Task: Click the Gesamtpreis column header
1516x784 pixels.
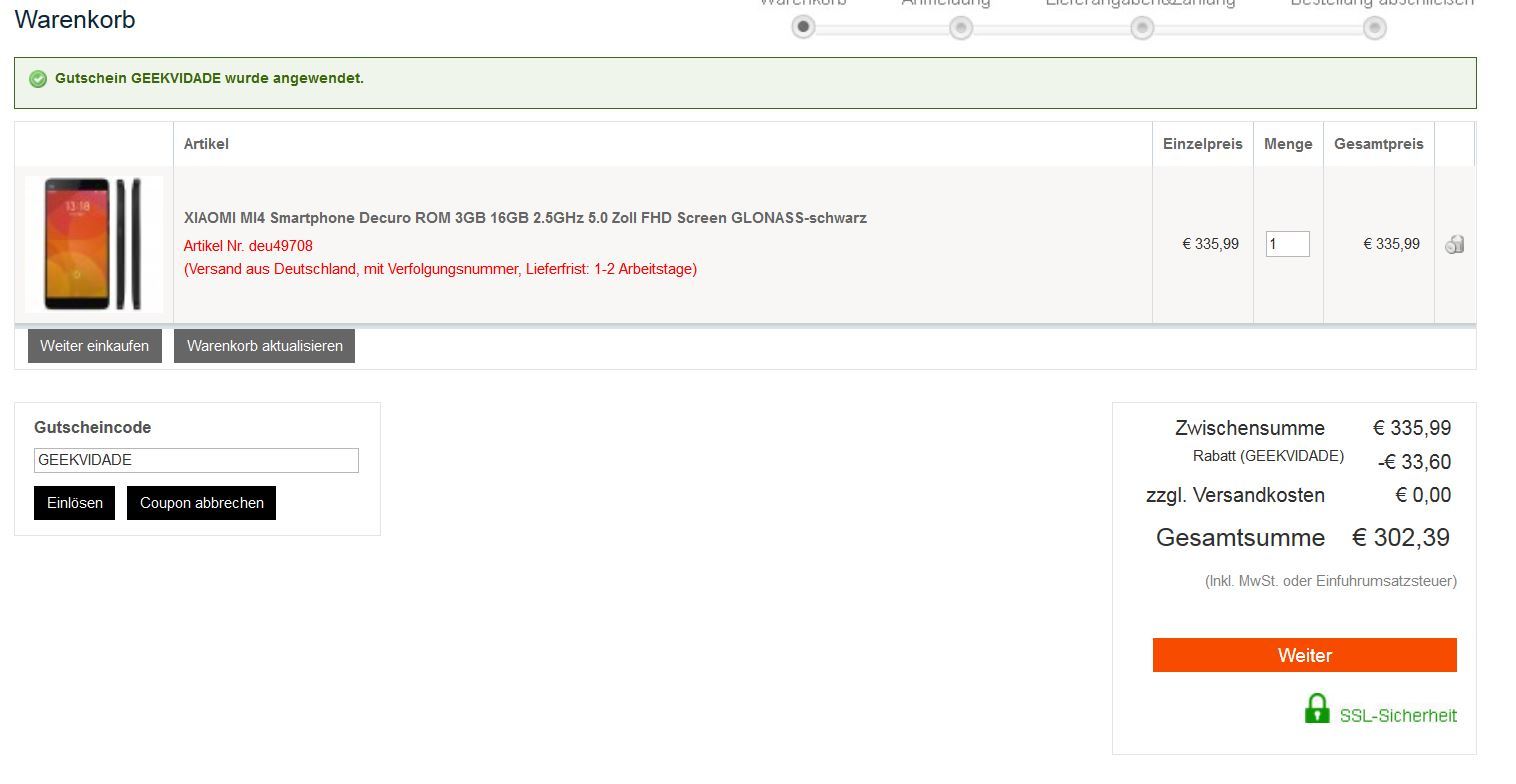Action: (1378, 144)
